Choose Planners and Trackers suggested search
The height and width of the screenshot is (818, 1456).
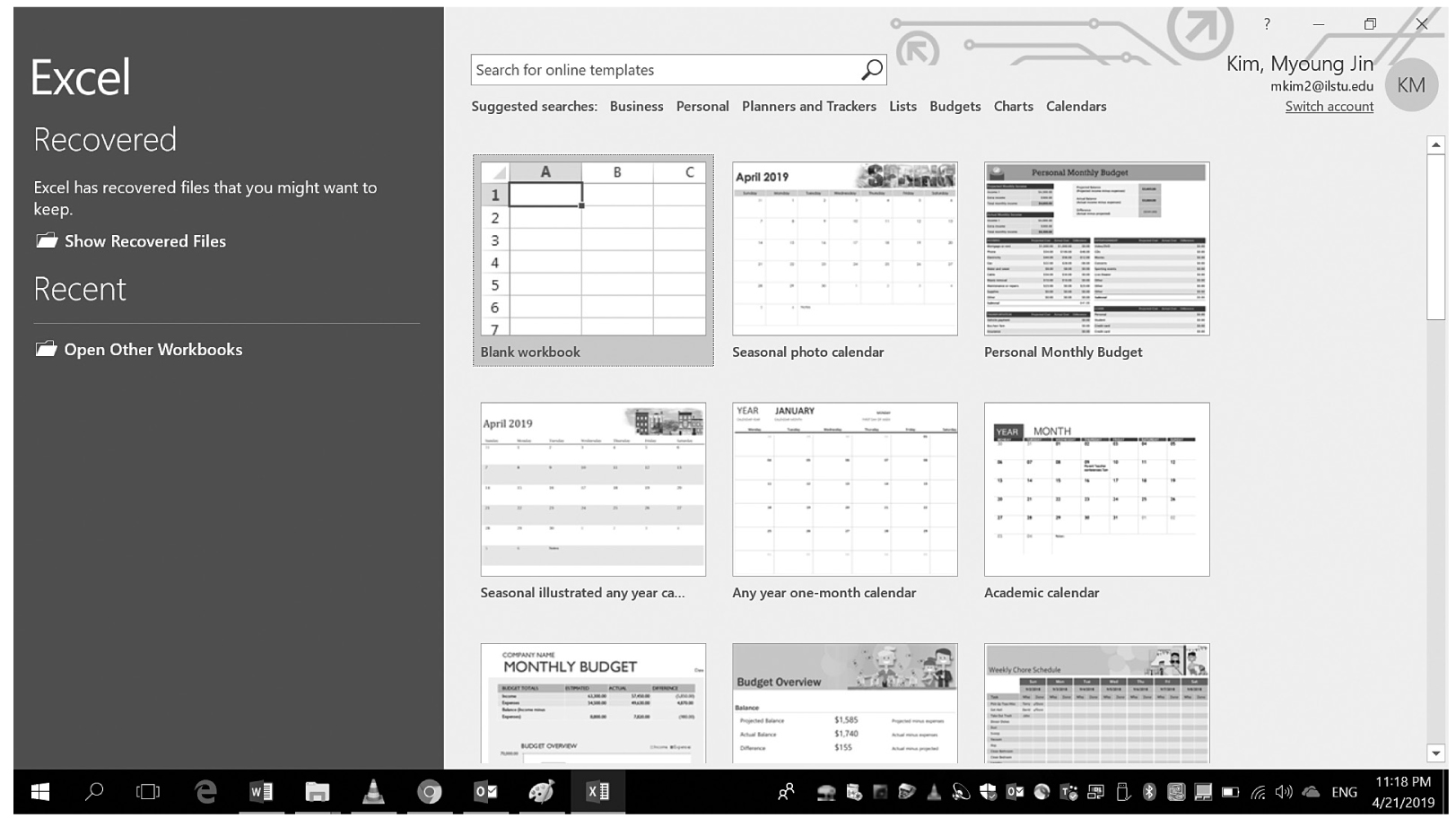pyautogui.click(x=808, y=106)
